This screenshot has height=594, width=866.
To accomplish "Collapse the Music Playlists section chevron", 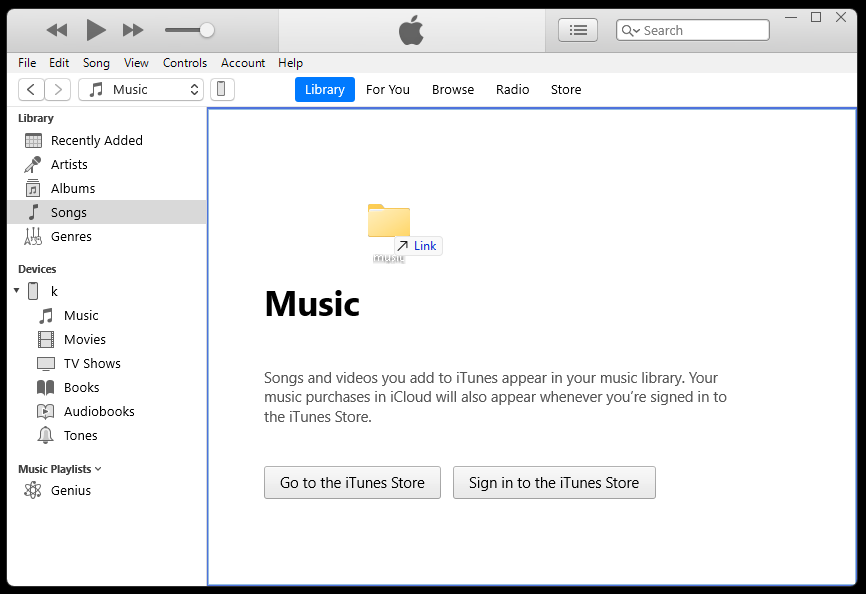I will pyautogui.click(x=98, y=469).
